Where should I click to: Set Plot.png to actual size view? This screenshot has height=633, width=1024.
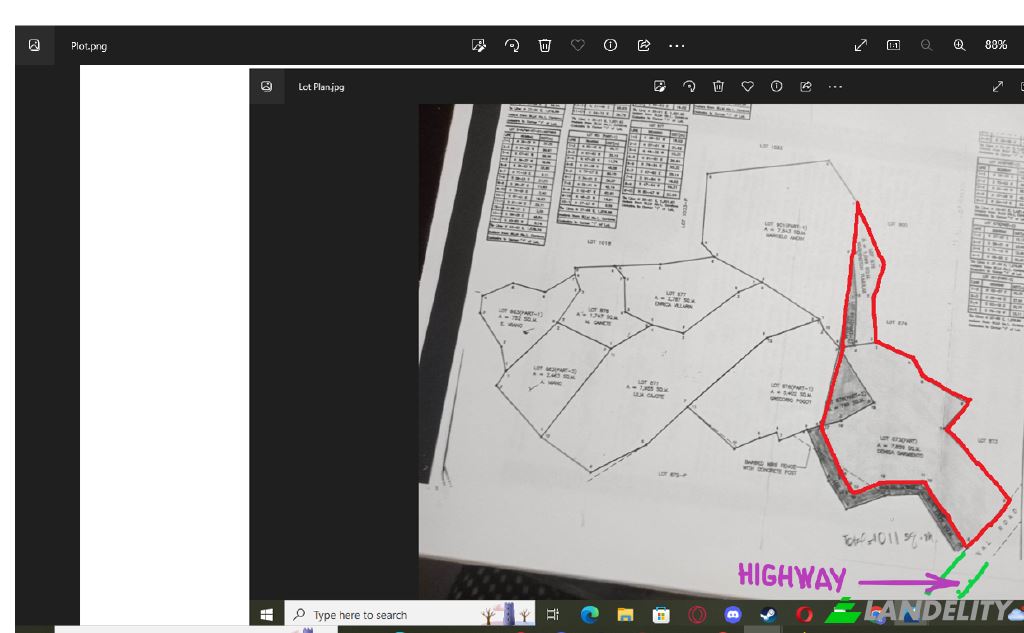[894, 45]
